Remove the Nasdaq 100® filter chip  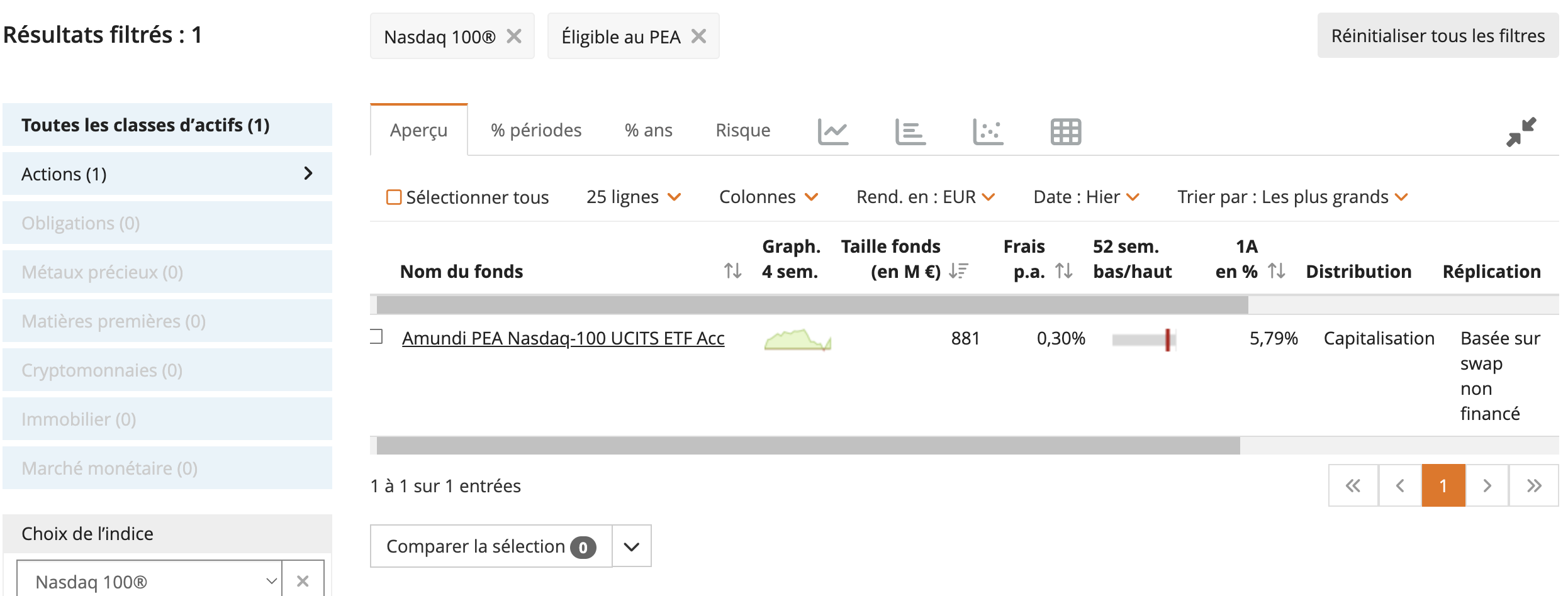pyautogui.click(x=514, y=36)
